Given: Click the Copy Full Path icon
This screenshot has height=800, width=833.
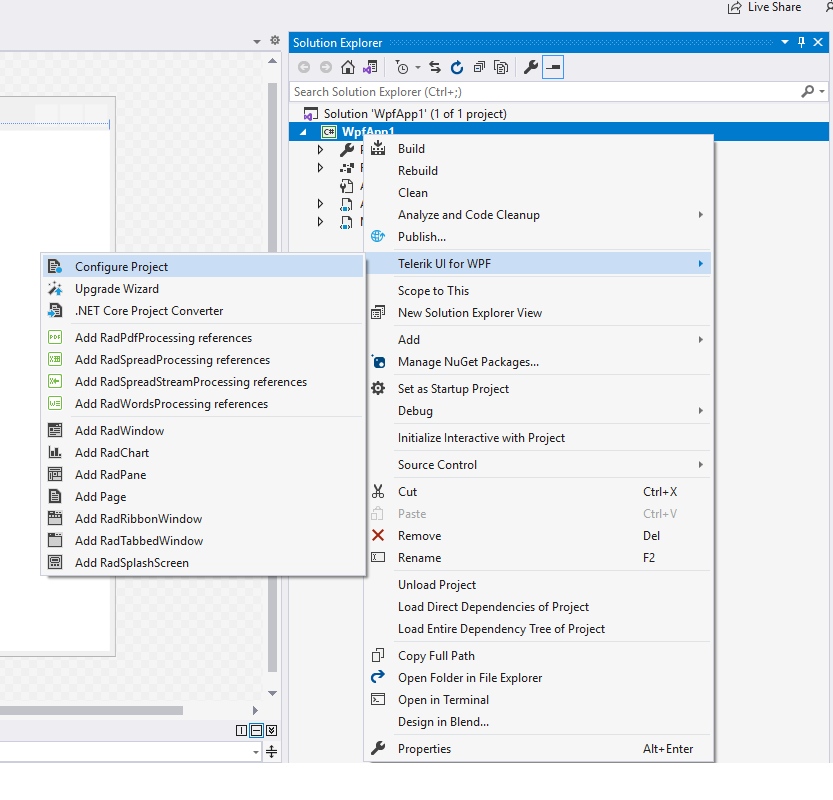Looking at the screenshot, I should [378, 656].
